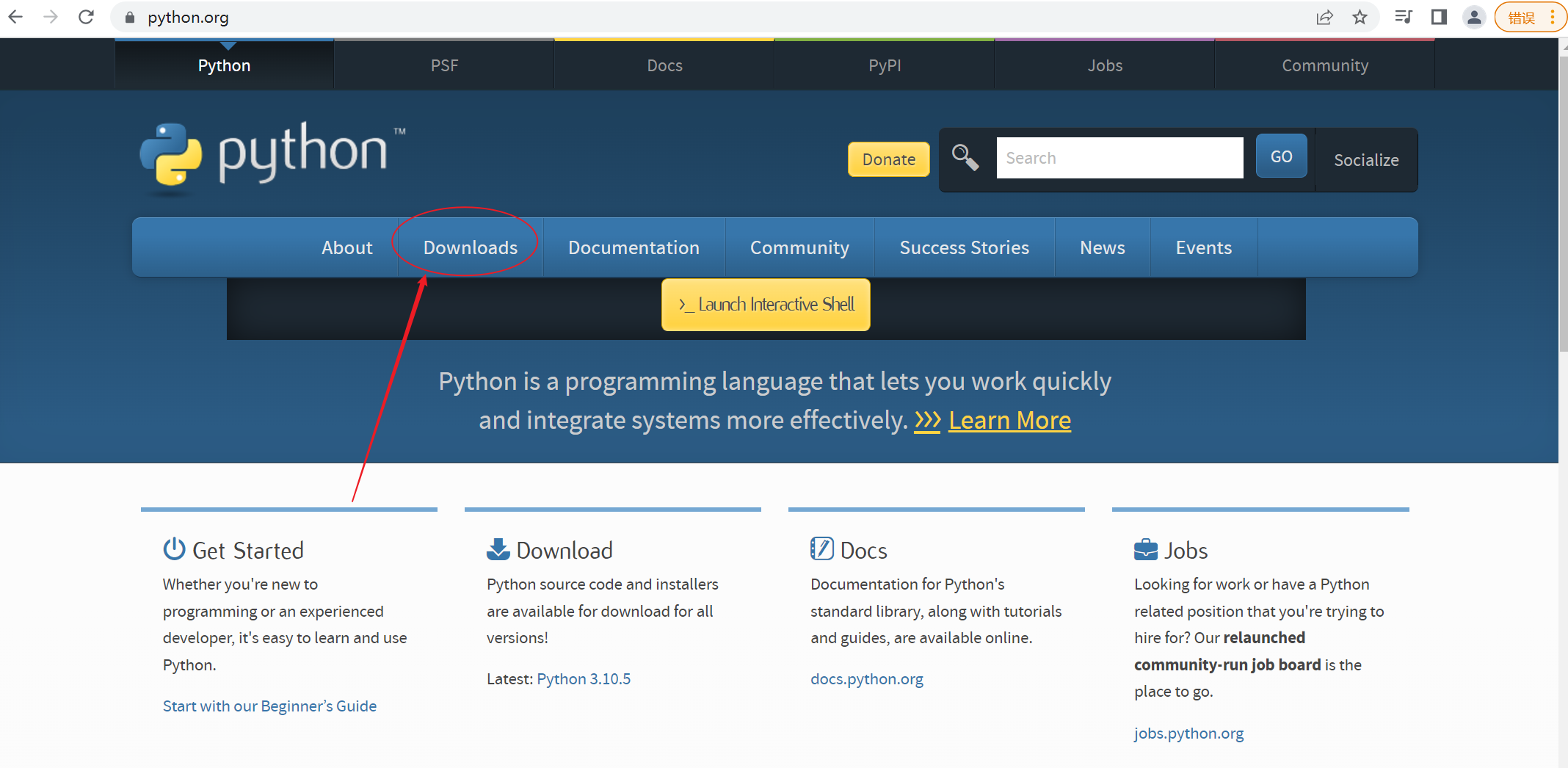Reload the python.org page

click(86, 17)
